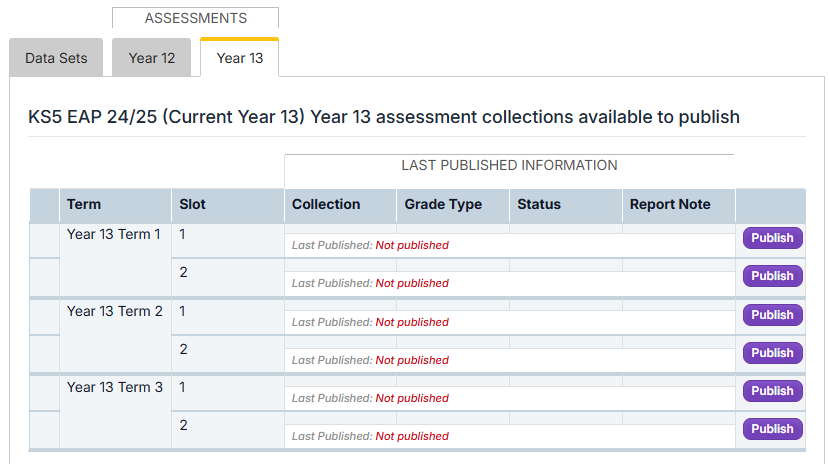Click the Report Note column header
Image resolution: width=829 pixels, height=464 pixels.
coord(670,204)
